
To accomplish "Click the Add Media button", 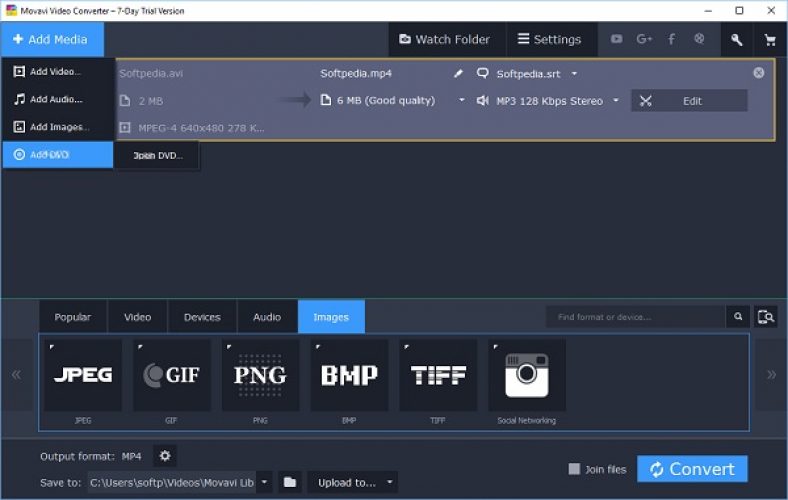I will coord(52,39).
